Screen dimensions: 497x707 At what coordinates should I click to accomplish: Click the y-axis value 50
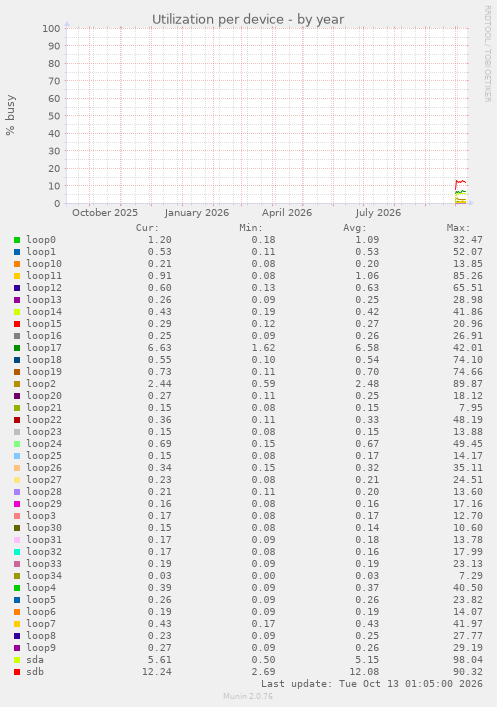point(54,116)
